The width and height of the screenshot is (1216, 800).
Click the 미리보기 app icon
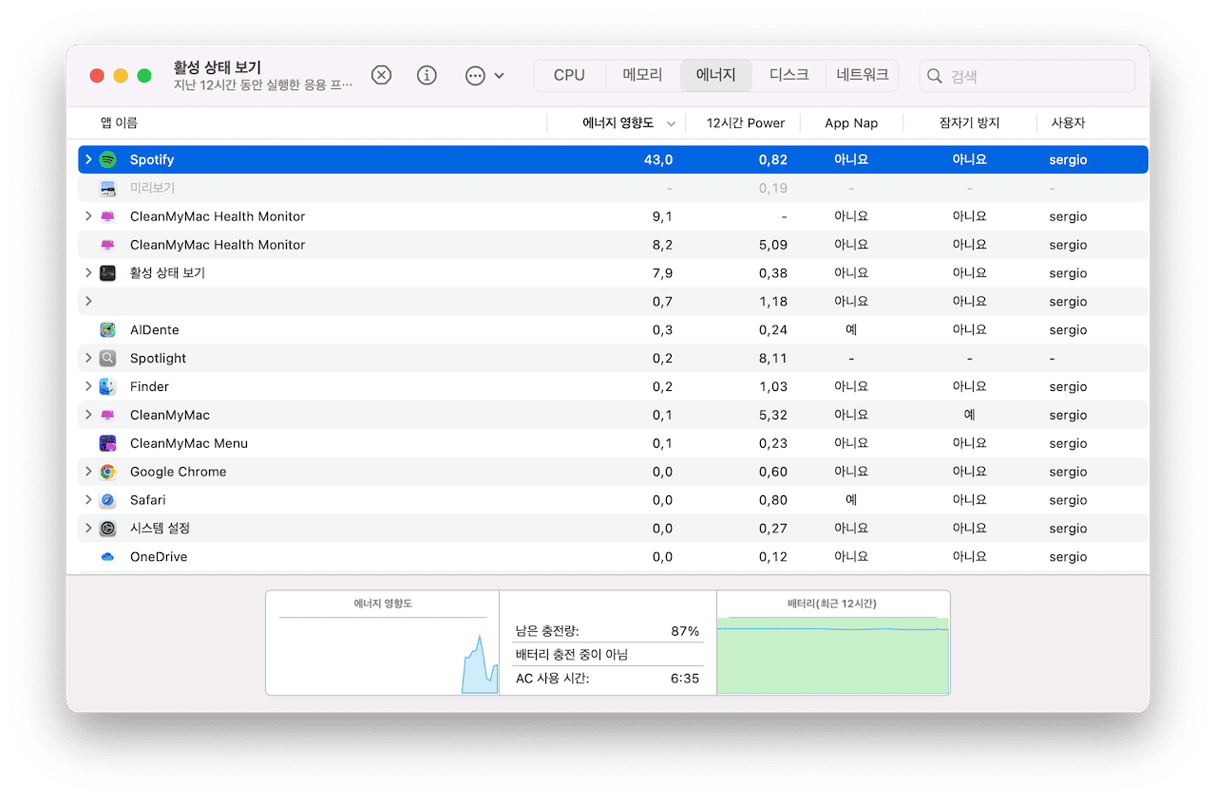[108, 188]
